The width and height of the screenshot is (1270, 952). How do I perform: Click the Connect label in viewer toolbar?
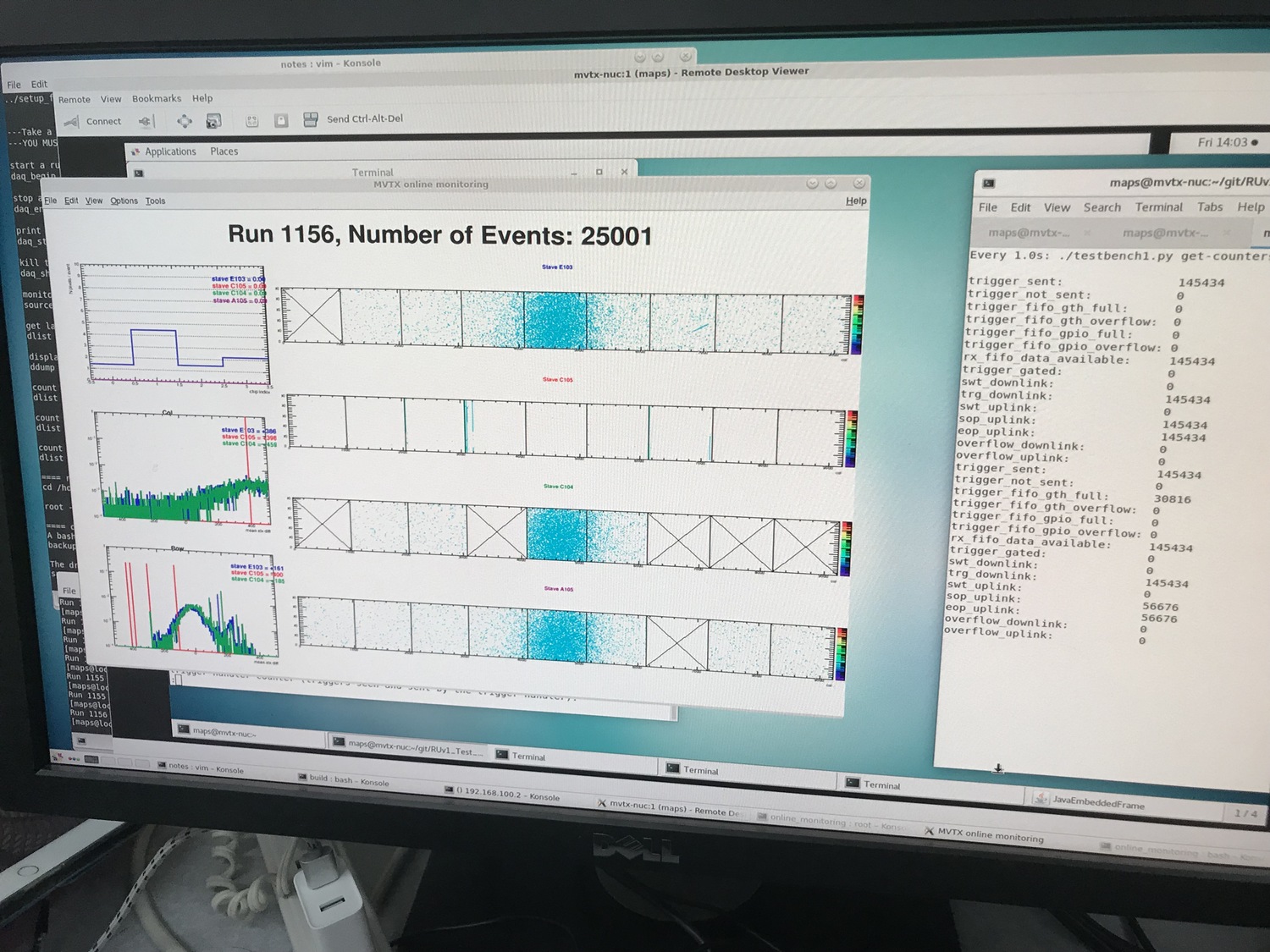pyautogui.click(x=103, y=121)
